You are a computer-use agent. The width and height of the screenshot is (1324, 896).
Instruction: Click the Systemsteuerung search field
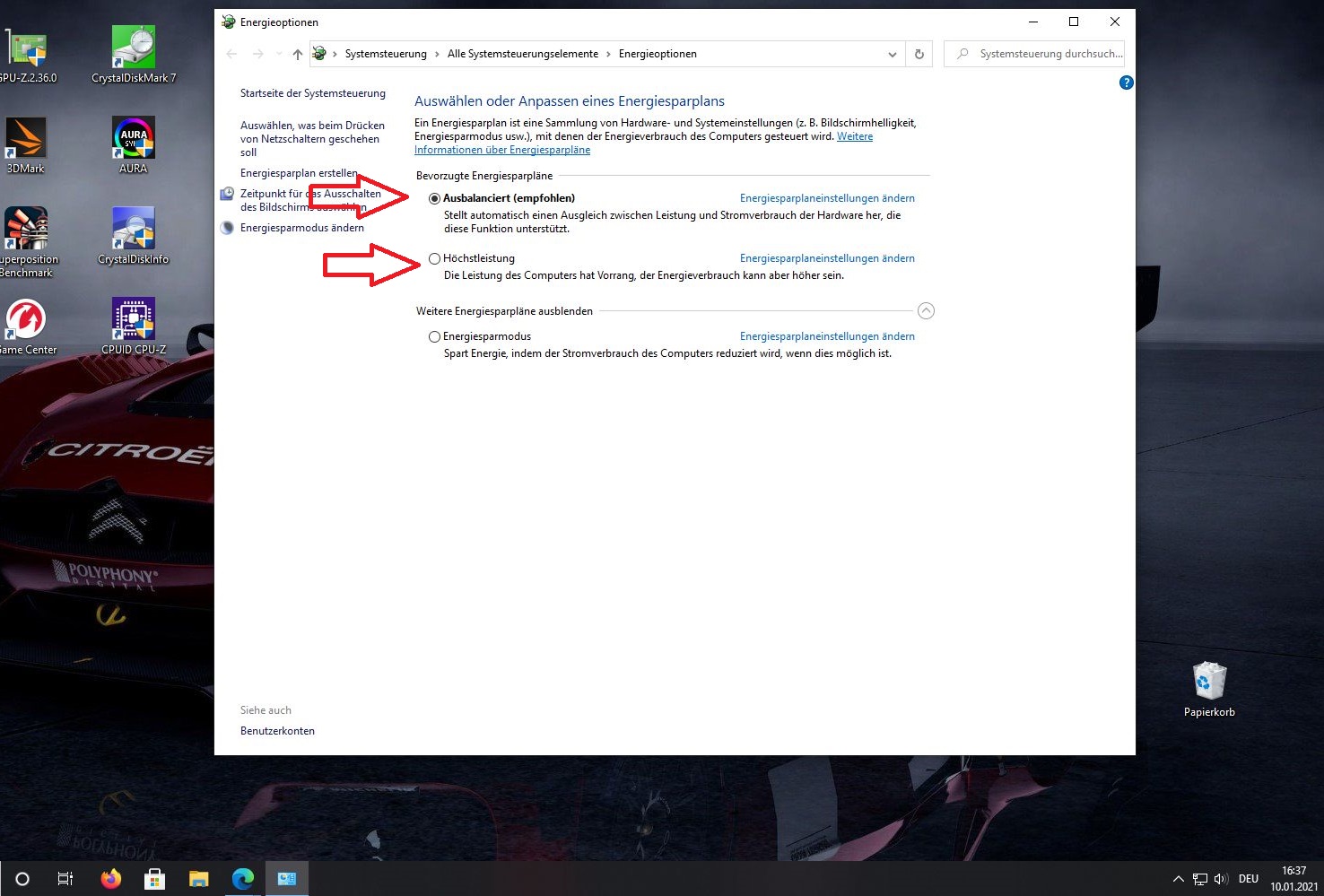[x=1034, y=54]
